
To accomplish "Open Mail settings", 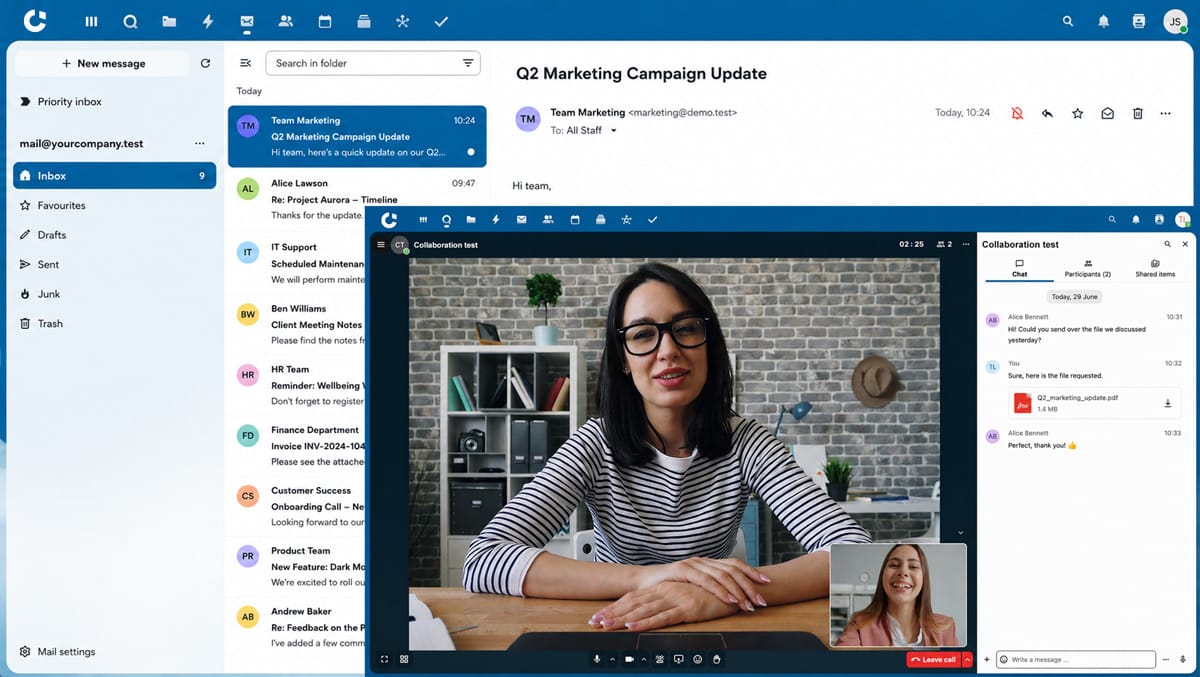I will (x=58, y=652).
